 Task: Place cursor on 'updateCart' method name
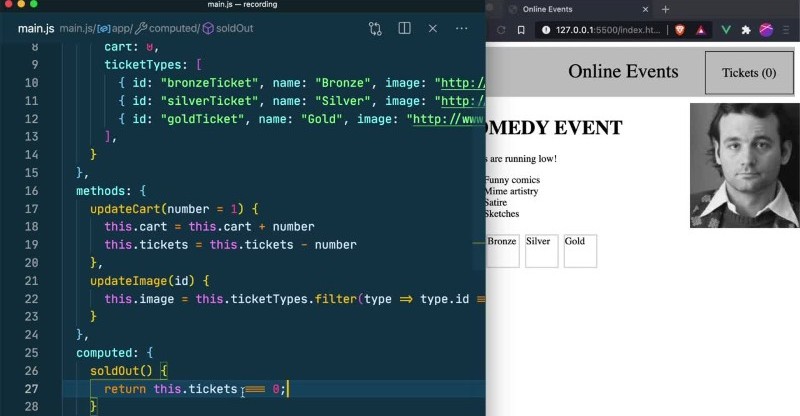point(125,209)
